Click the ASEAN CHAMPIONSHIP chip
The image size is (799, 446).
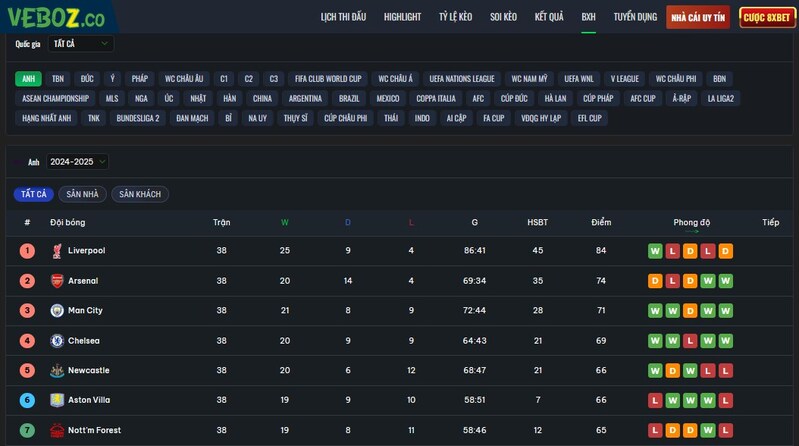pos(56,98)
